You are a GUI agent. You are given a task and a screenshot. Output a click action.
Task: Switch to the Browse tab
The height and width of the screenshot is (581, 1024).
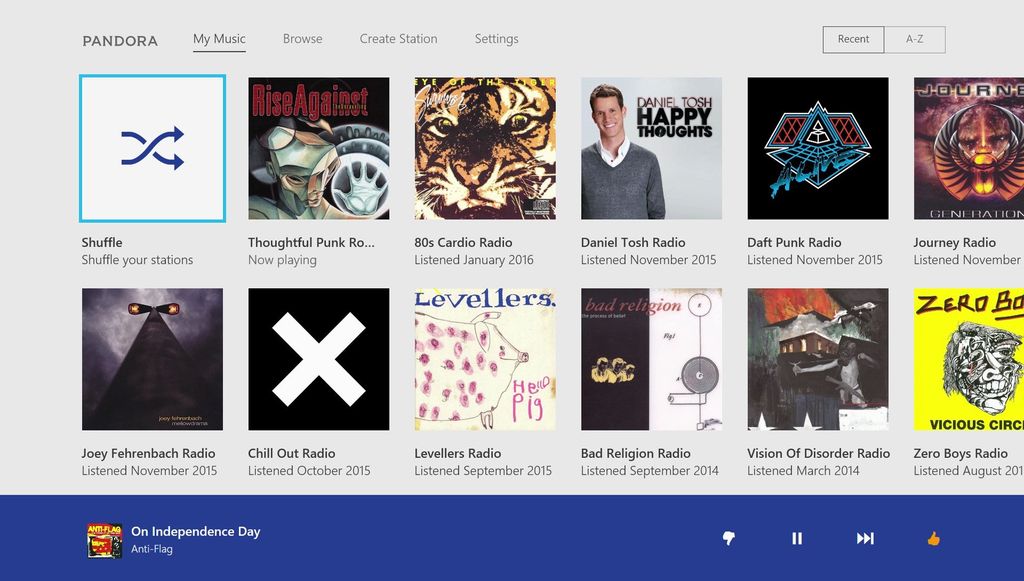pos(302,39)
